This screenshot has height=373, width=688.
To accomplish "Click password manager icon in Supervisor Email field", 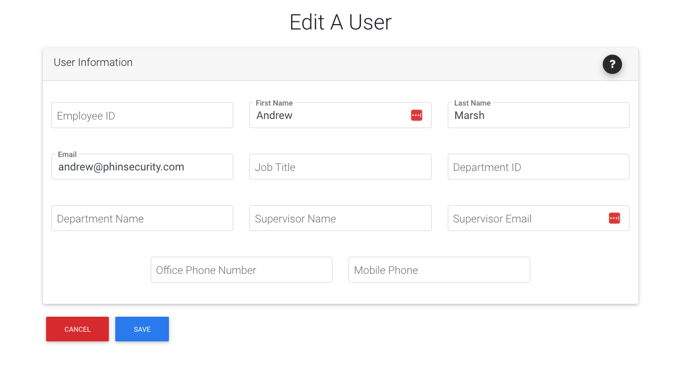I will pos(614,218).
